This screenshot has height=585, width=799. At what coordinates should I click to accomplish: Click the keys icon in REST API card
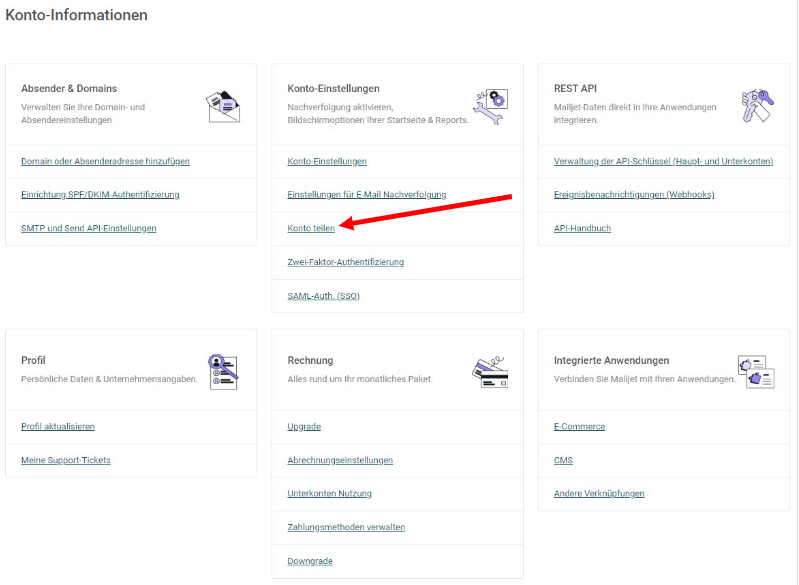pyautogui.click(x=757, y=105)
